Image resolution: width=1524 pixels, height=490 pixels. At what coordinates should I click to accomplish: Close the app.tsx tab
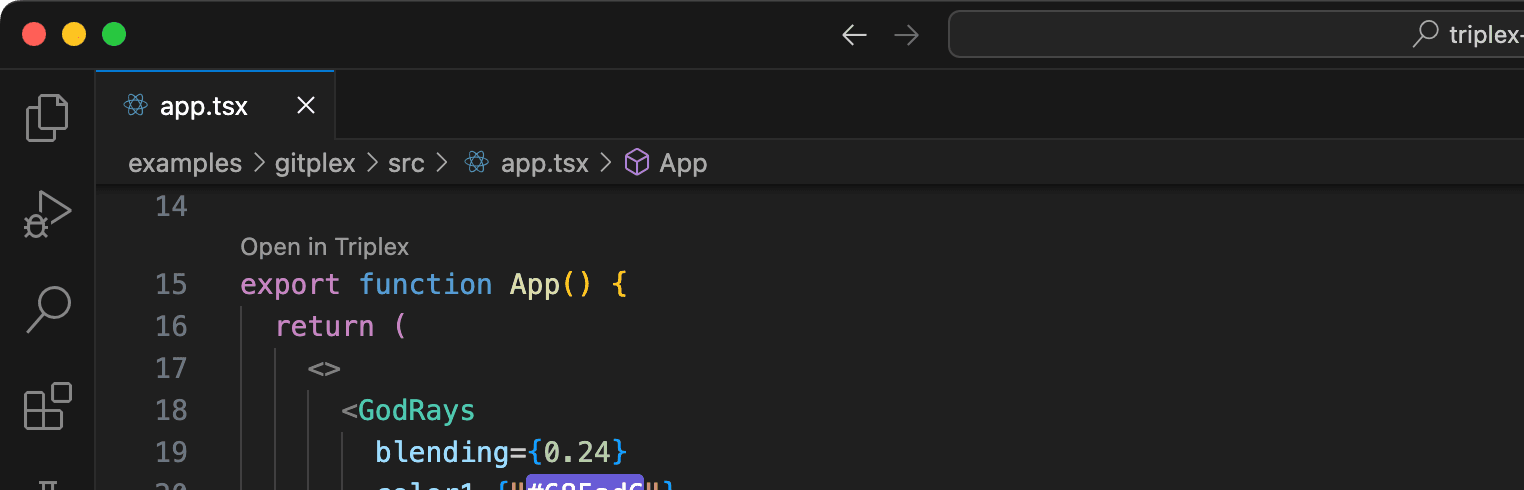(306, 105)
